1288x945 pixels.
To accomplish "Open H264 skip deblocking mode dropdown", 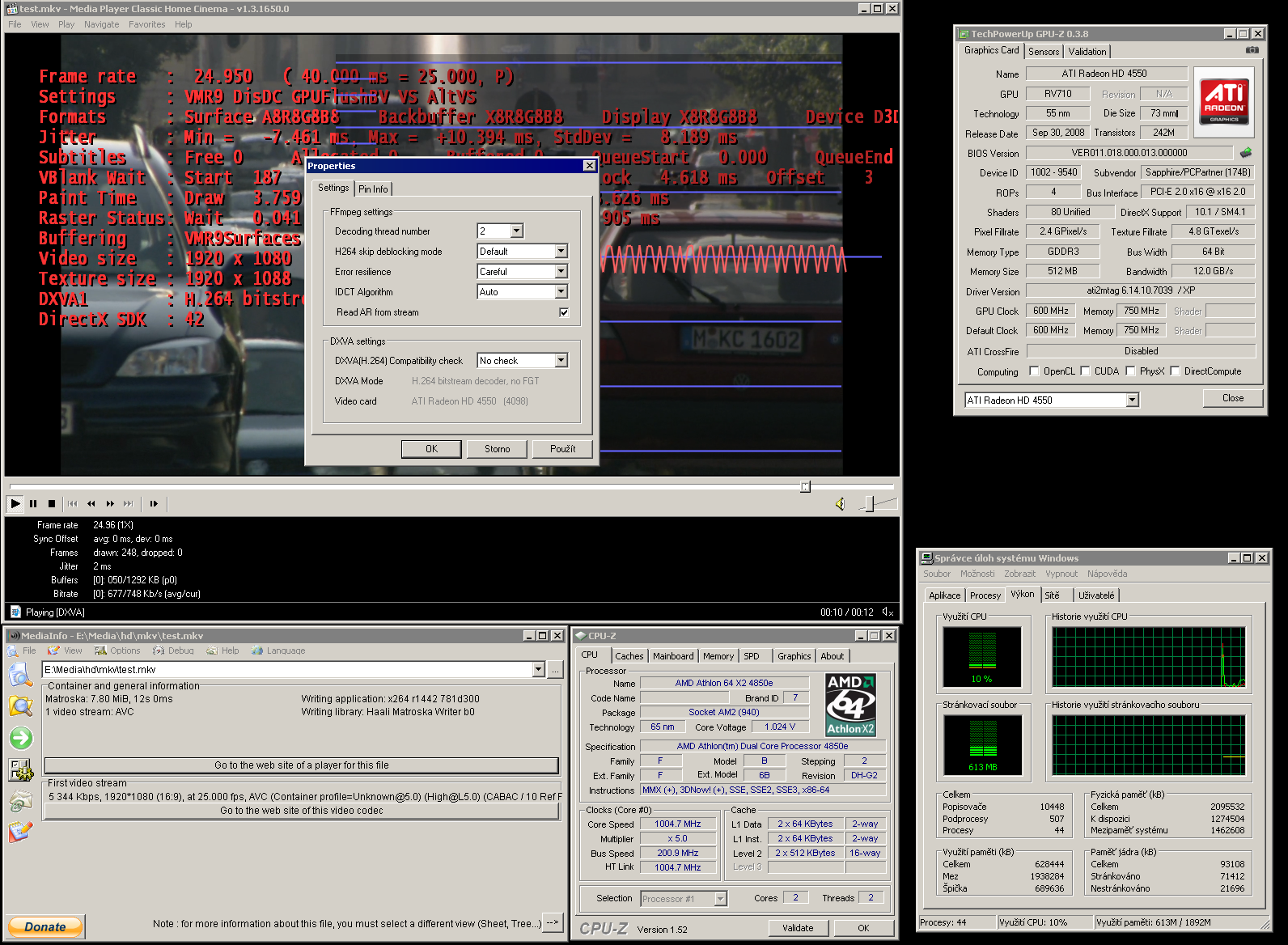I will click(561, 252).
